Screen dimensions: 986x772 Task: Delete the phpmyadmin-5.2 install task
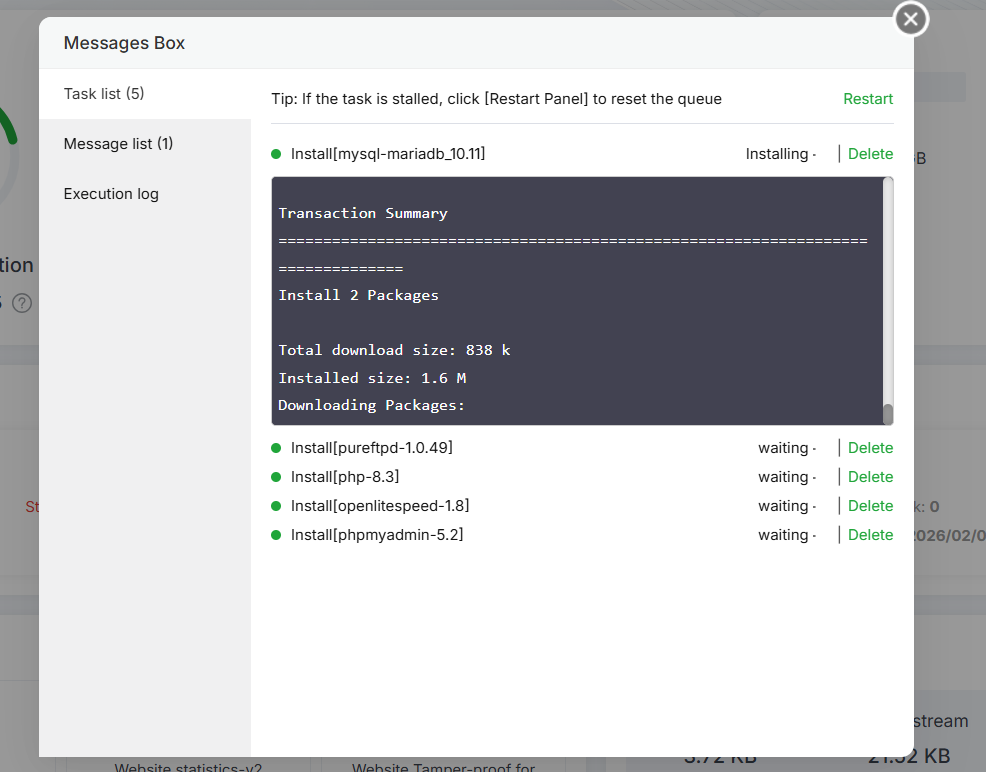(870, 535)
